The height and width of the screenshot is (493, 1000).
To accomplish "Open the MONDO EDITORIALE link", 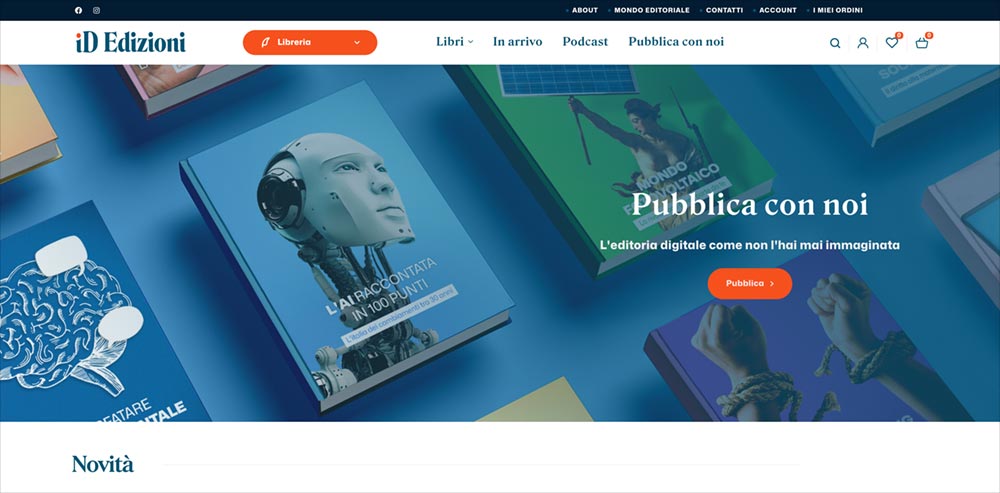I will tap(651, 10).
